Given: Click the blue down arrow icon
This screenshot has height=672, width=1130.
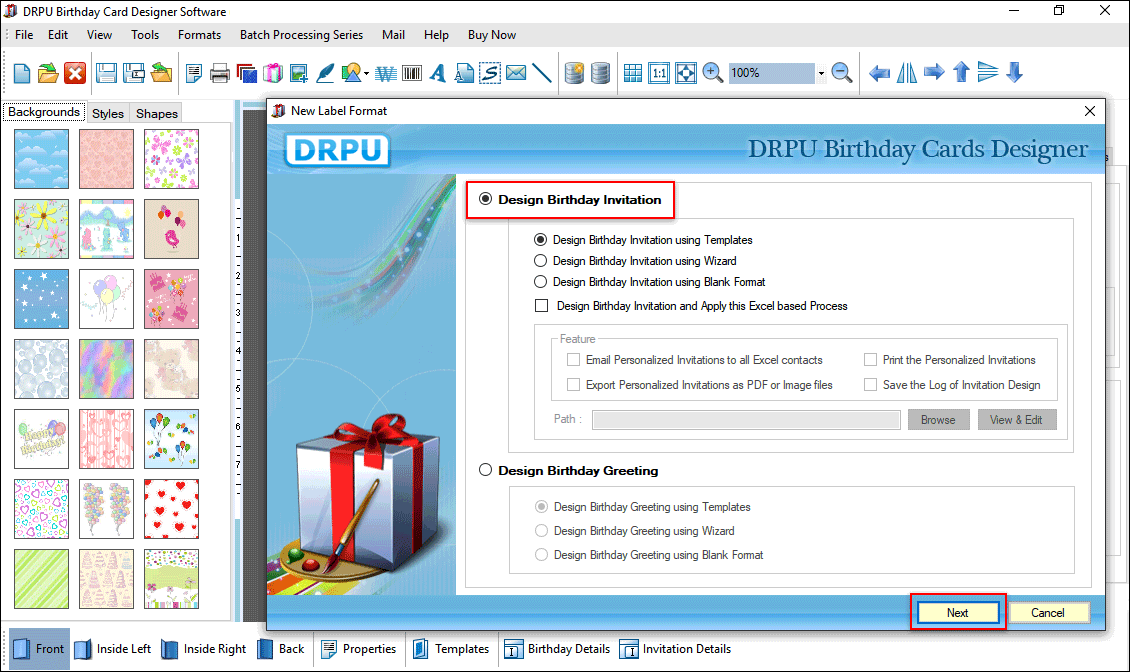Looking at the screenshot, I should (1015, 72).
